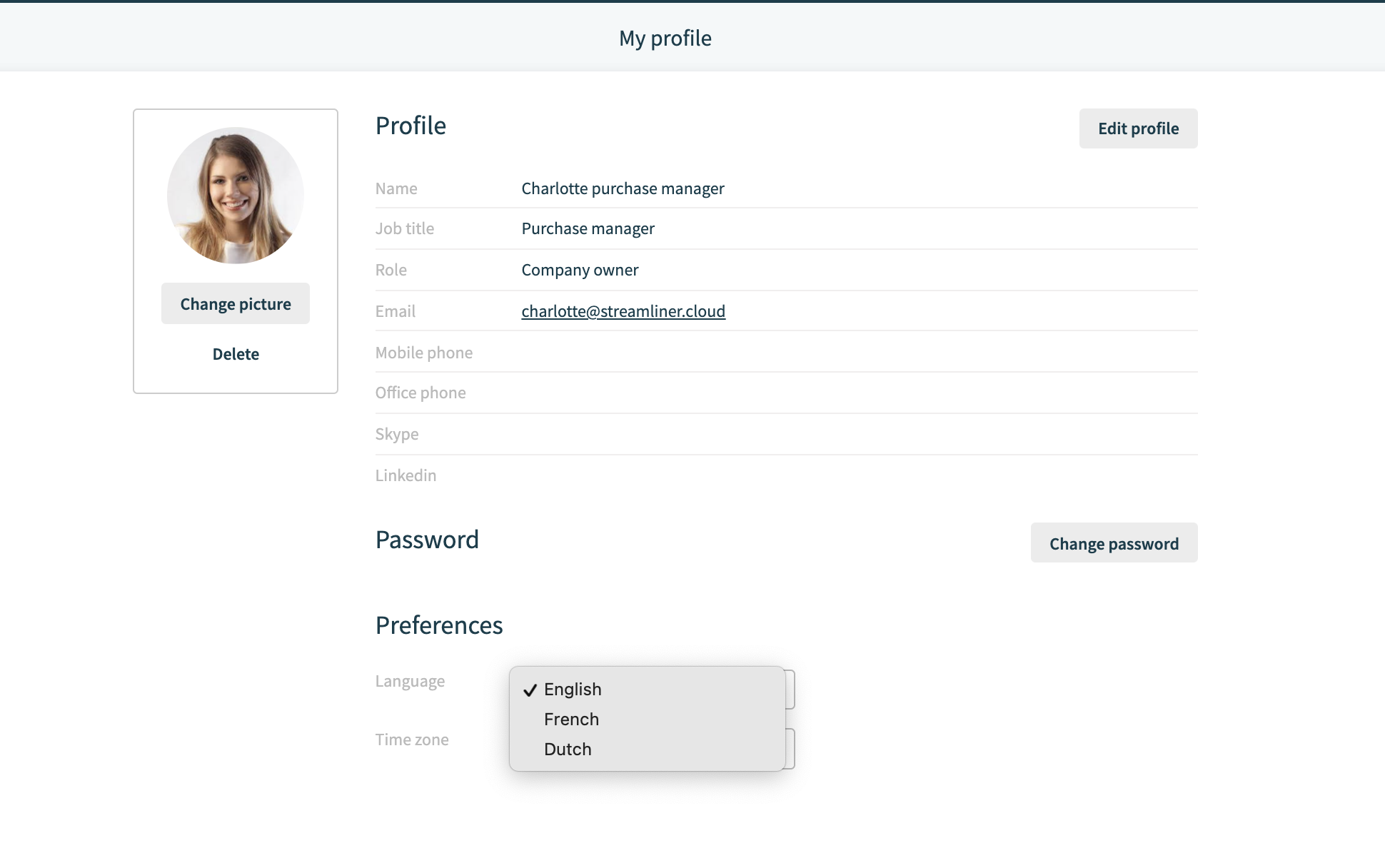Screen dimensions: 1385x868
Task: Click the Preferences section heading
Action: (439, 625)
